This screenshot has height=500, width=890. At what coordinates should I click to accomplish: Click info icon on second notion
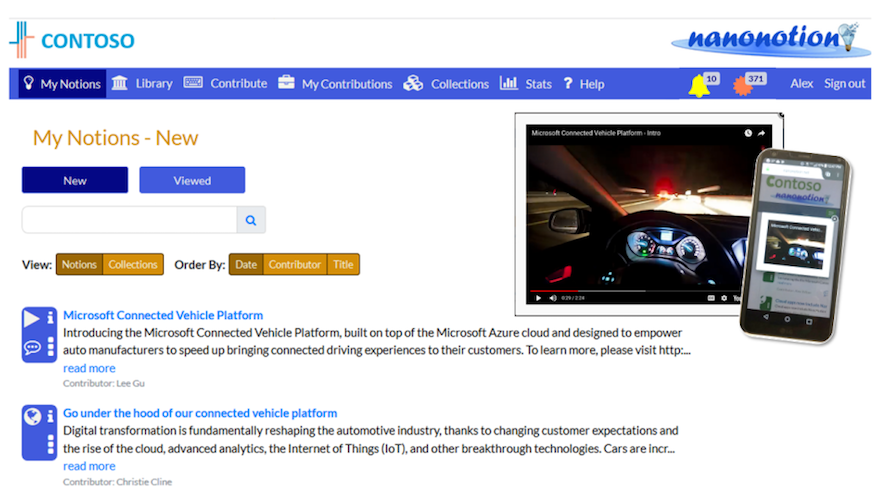[51, 417]
